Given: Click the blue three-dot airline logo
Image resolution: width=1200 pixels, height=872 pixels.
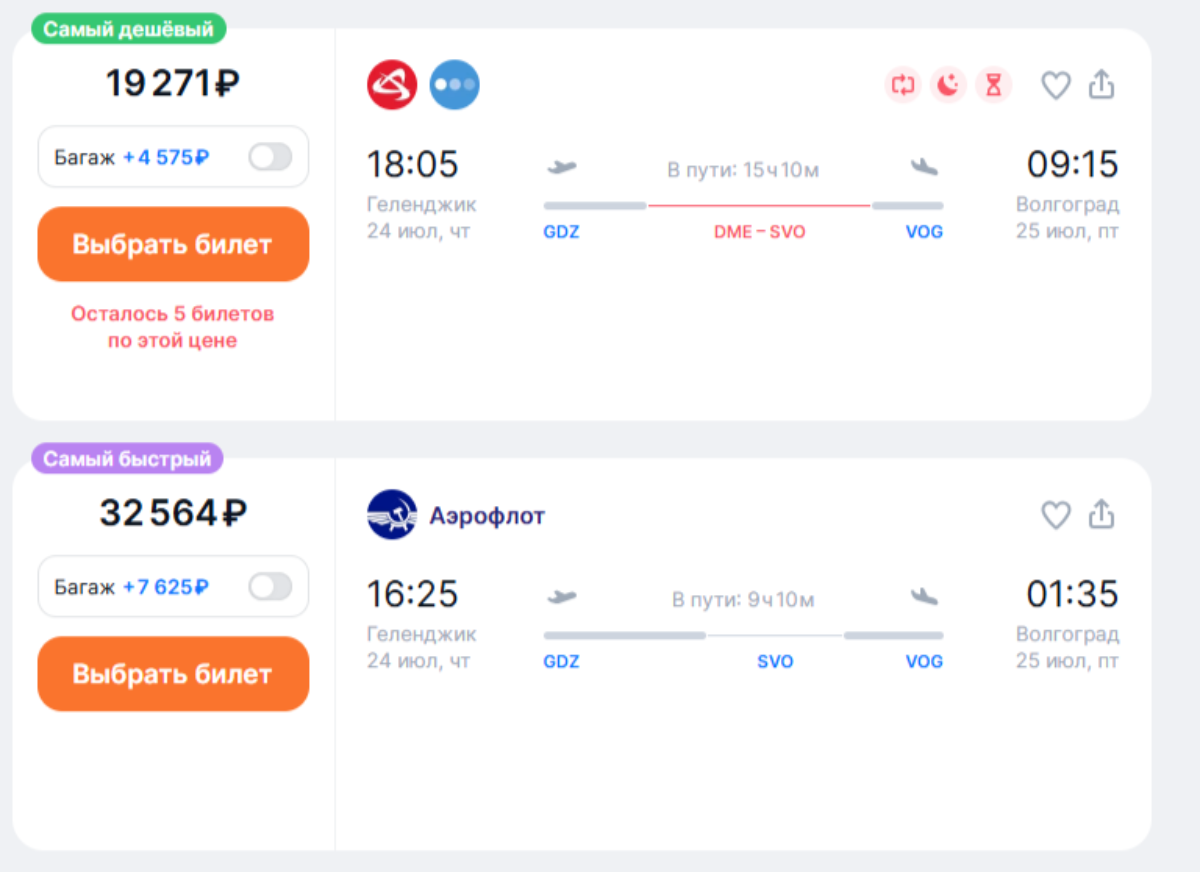Looking at the screenshot, I should pyautogui.click(x=454, y=85).
